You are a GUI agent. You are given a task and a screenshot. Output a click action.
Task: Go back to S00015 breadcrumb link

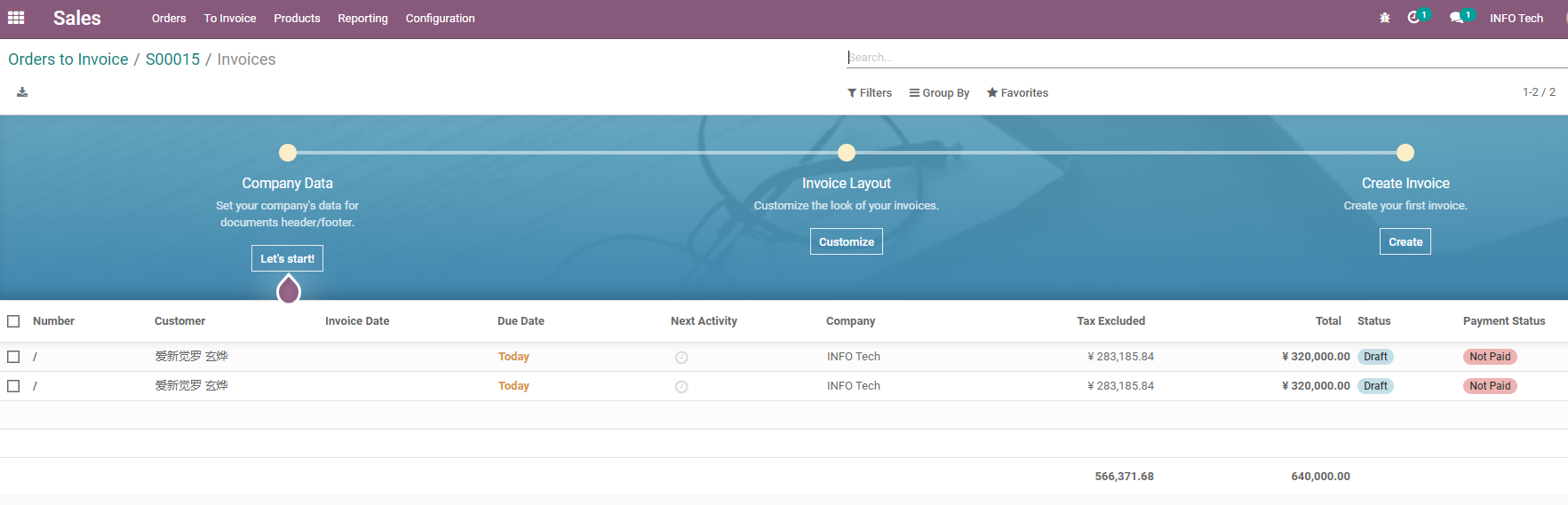[x=172, y=59]
